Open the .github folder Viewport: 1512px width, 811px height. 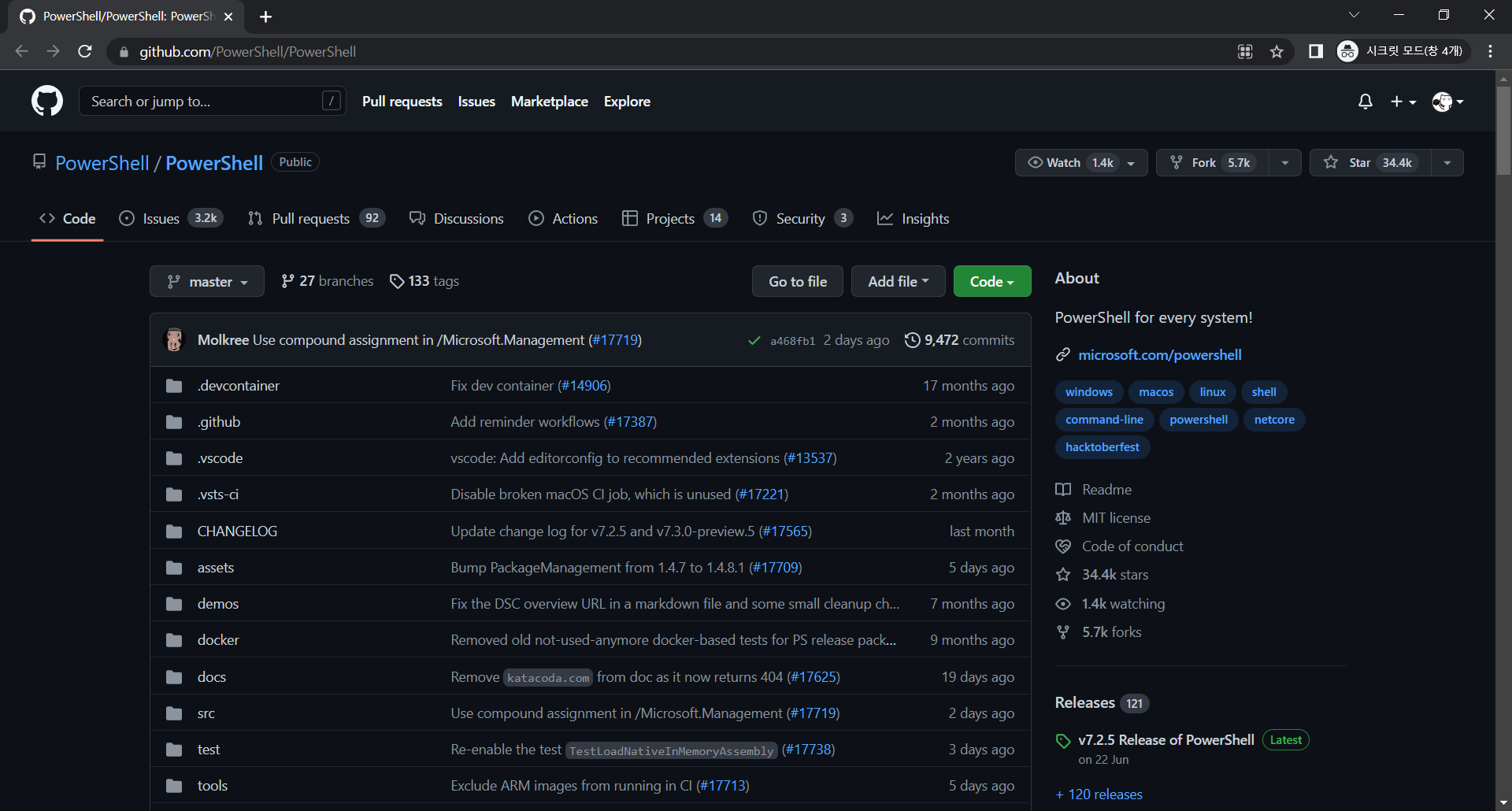coord(219,422)
